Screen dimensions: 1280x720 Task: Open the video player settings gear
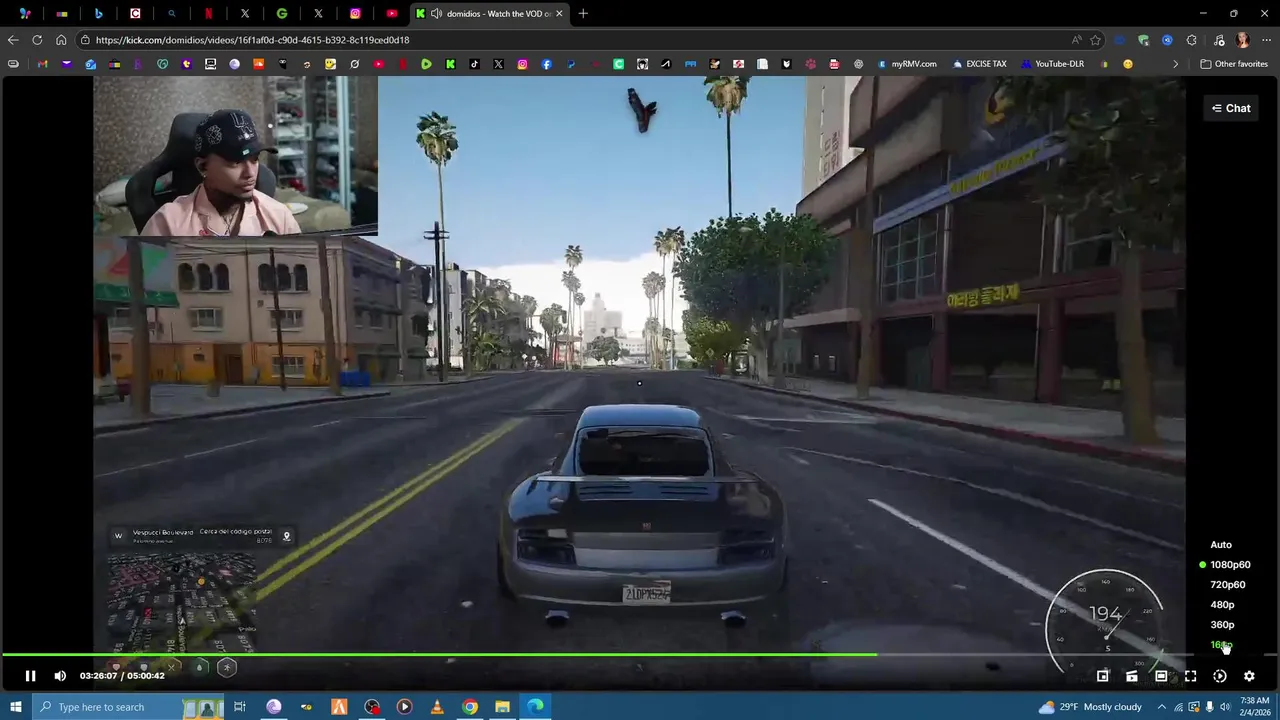(1249, 676)
